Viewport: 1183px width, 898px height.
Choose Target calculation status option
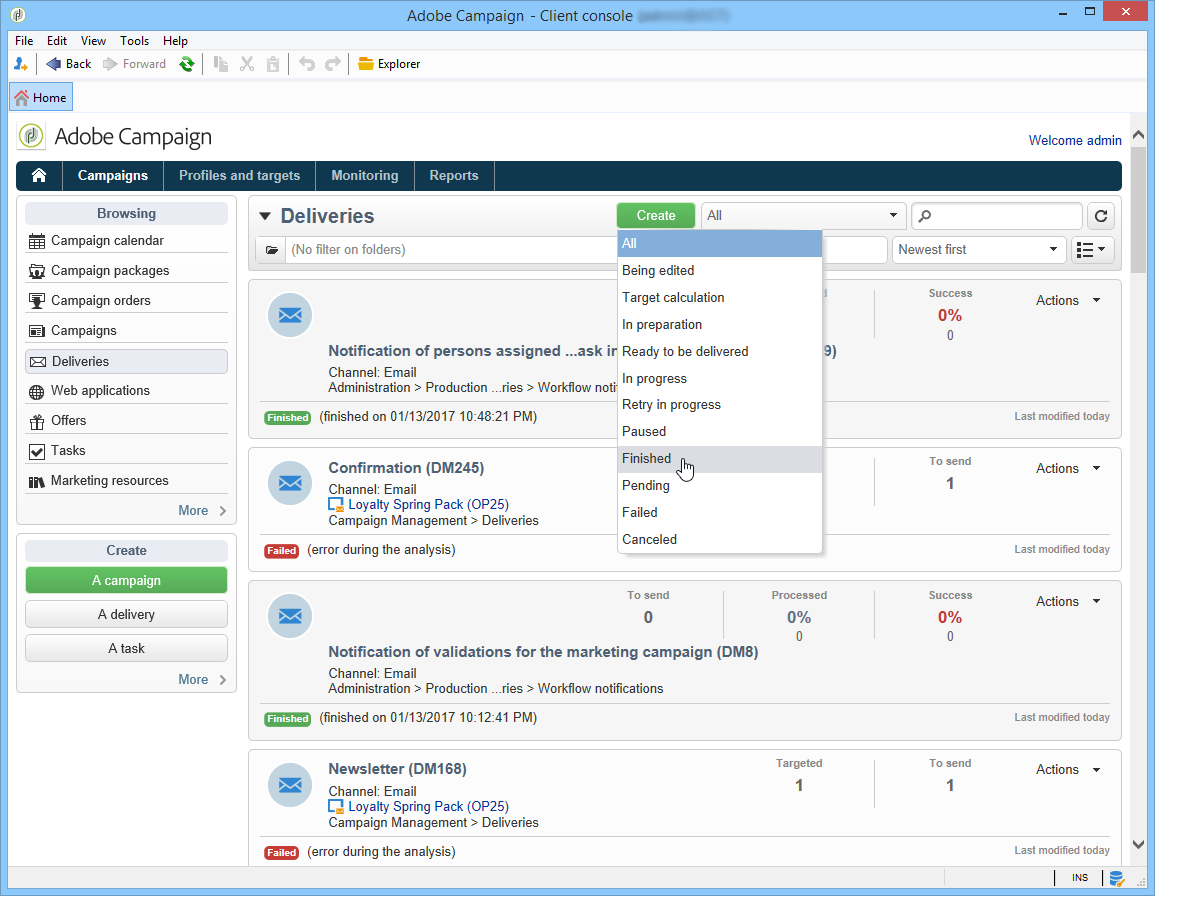pyautogui.click(x=720, y=298)
